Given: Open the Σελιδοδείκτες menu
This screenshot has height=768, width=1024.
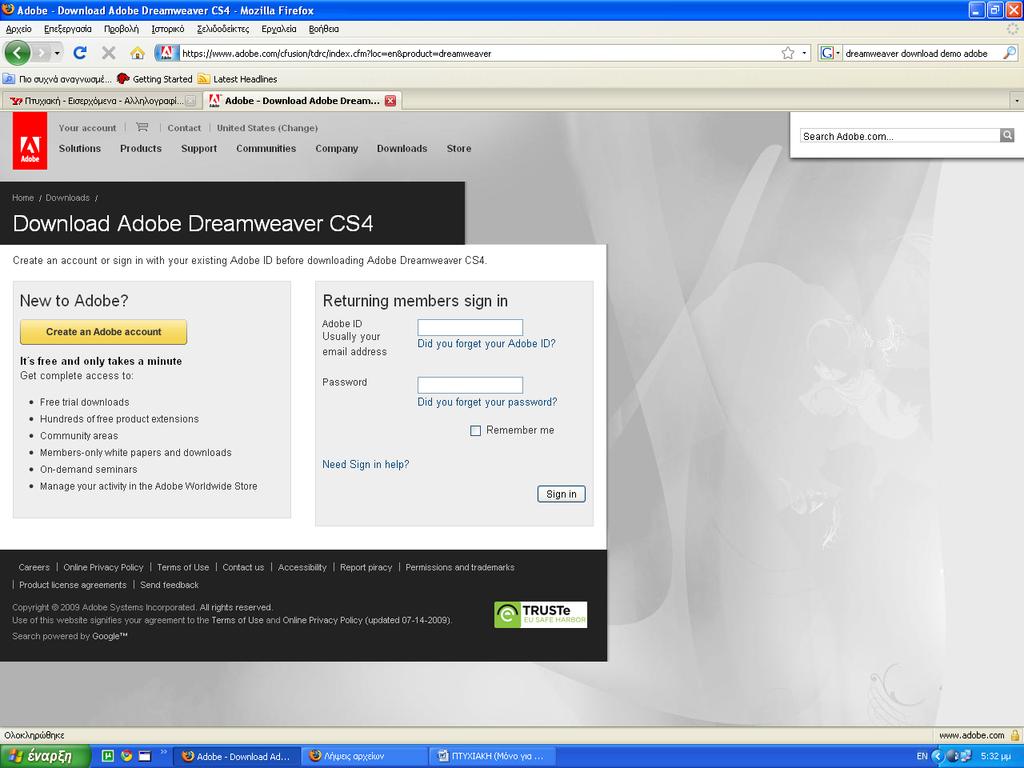Looking at the screenshot, I should (x=223, y=29).
